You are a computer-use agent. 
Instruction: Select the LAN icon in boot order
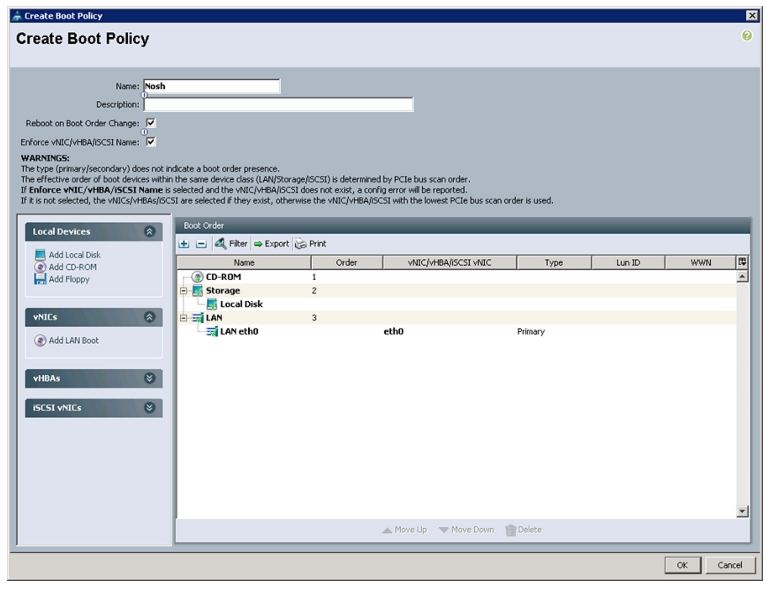pyautogui.click(x=197, y=318)
